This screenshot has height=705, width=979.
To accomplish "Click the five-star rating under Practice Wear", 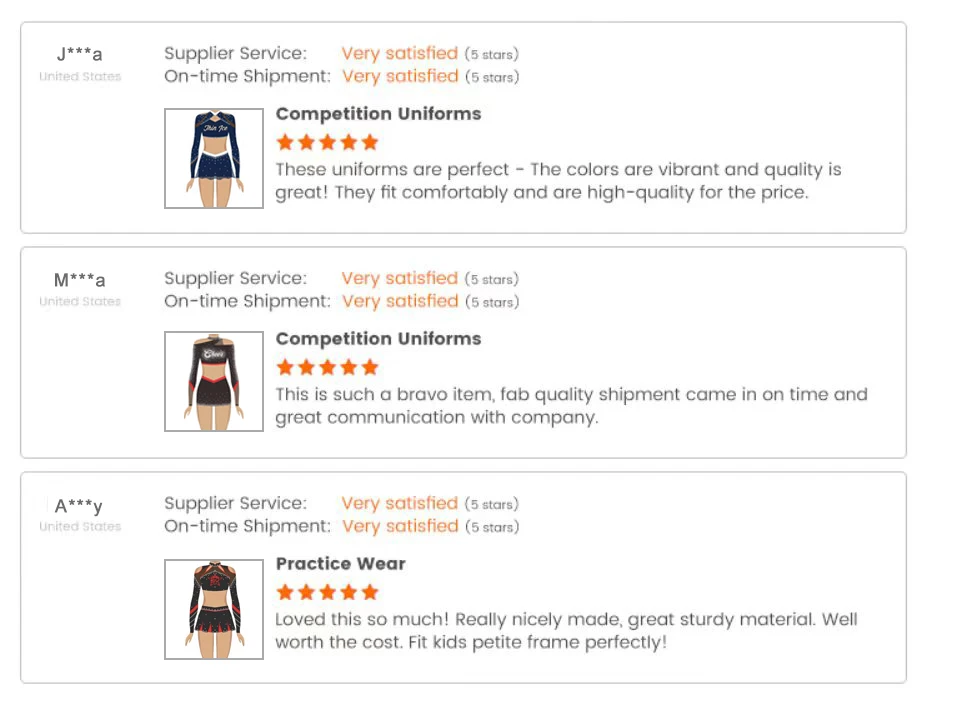I will [327, 592].
